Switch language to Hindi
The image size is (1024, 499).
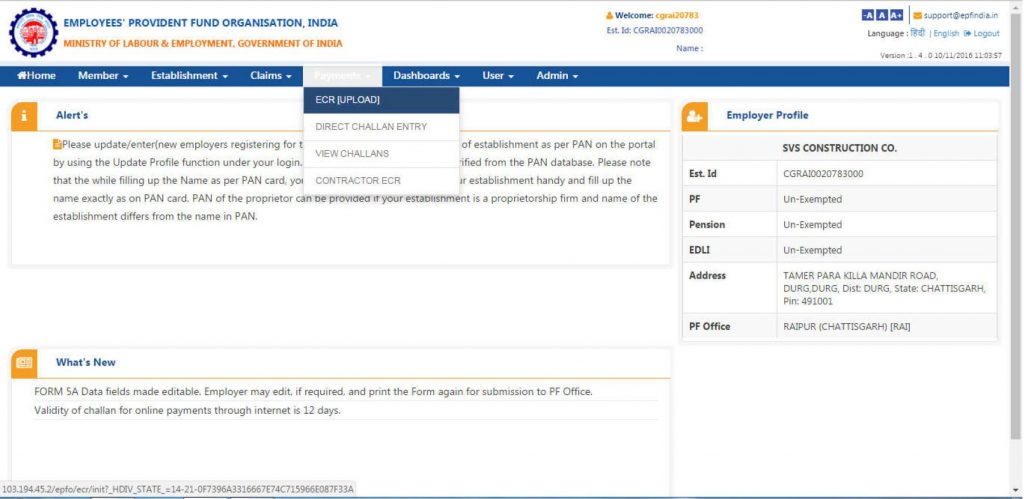[x=918, y=33]
